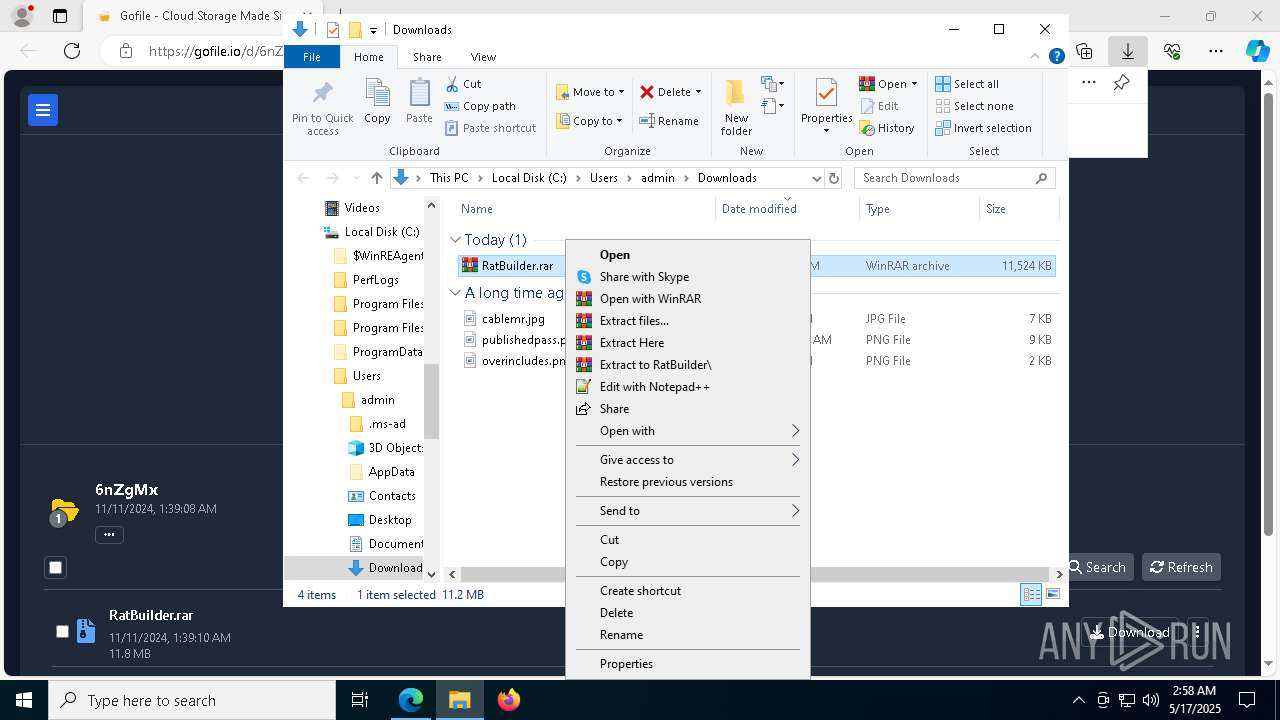Expand the Send to submenu
The height and width of the screenshot is (720, 1280).
tap(688, 511)
